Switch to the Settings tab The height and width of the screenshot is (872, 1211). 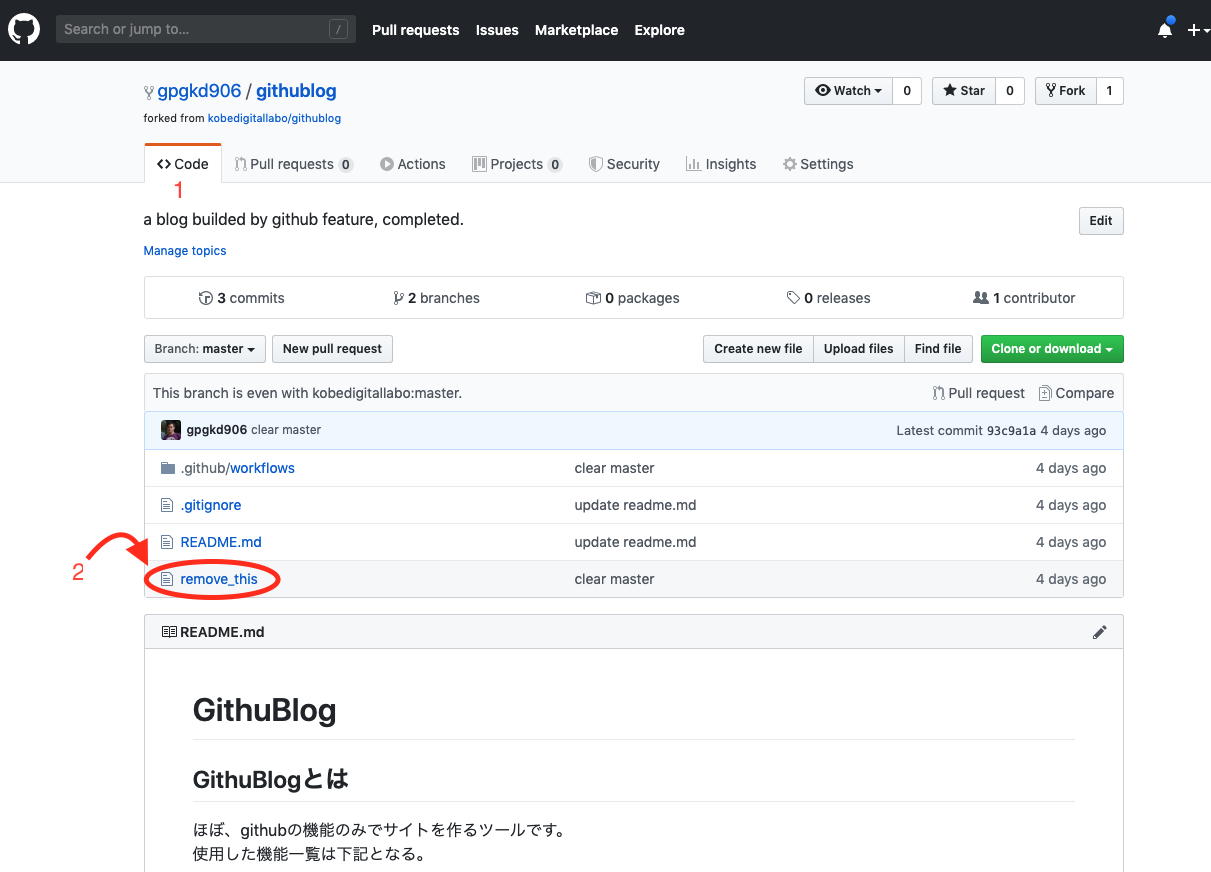tap(818, 164)
